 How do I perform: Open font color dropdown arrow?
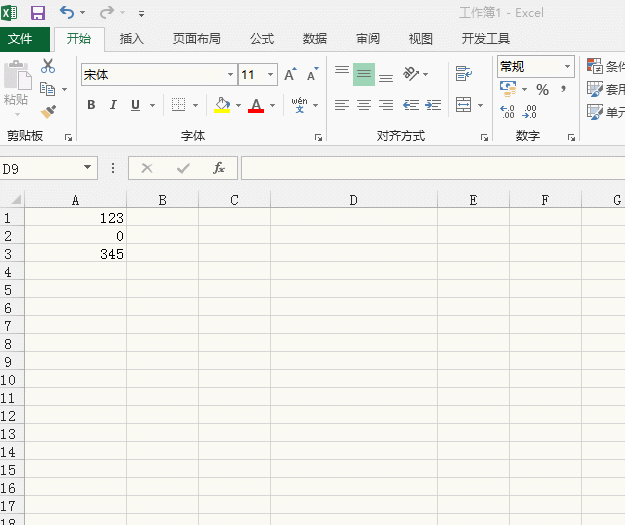point(273,105)
